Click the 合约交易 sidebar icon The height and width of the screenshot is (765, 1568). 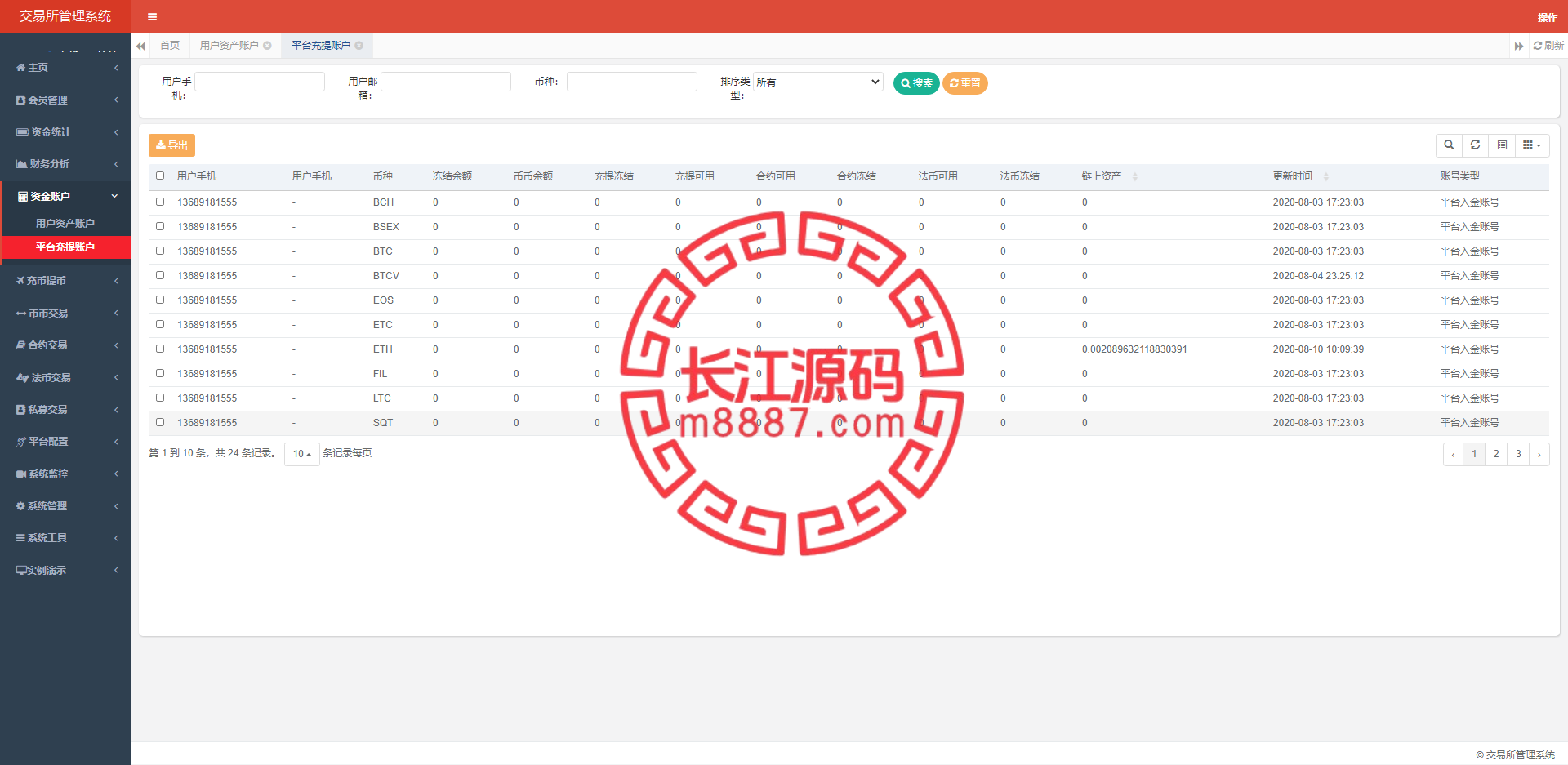pos(21,345)
